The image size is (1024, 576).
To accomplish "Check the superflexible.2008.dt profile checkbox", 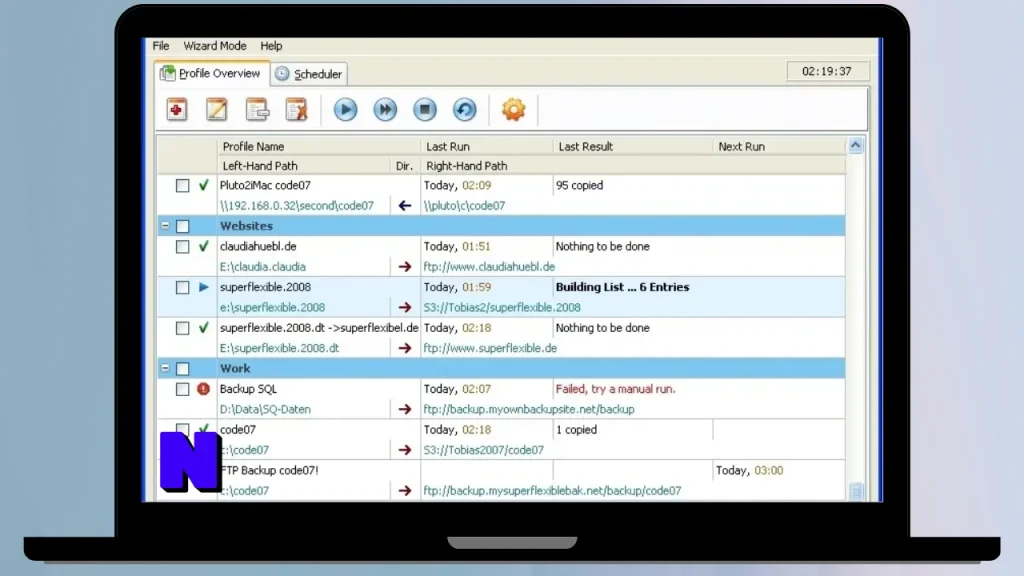I will coord(183,328).
